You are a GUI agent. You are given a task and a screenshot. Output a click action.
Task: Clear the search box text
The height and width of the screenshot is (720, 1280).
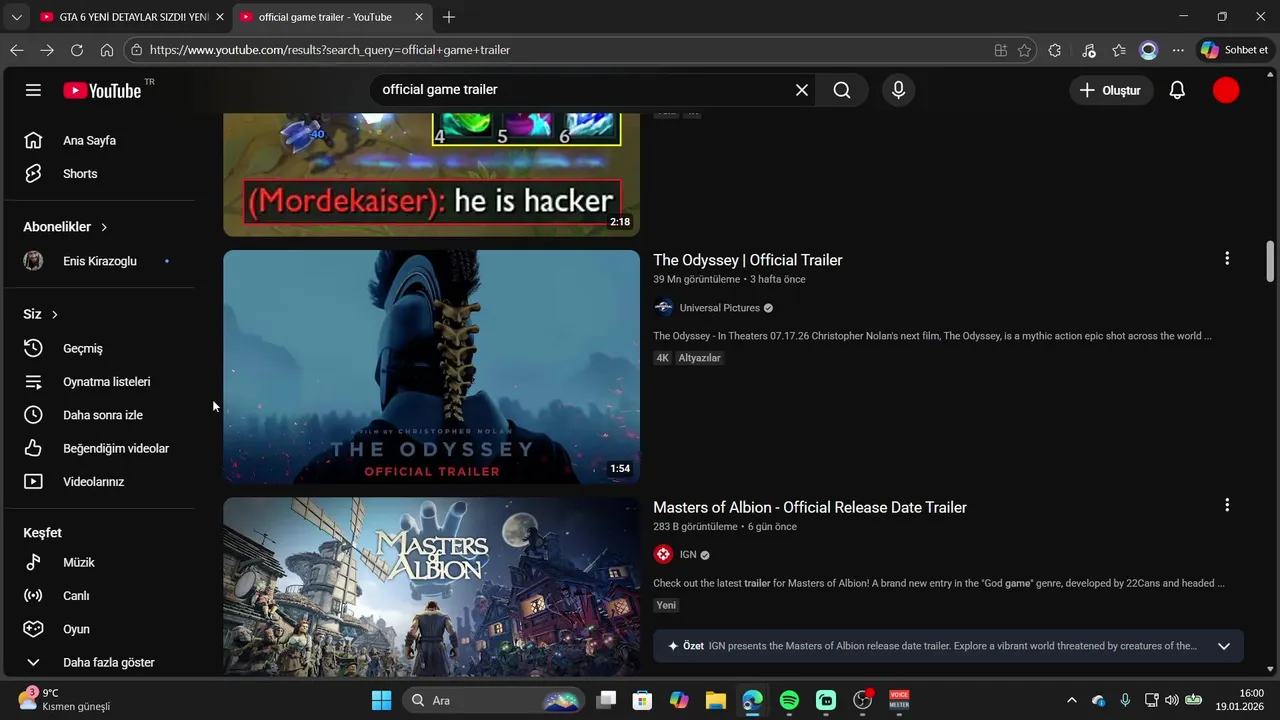(801, 90)
